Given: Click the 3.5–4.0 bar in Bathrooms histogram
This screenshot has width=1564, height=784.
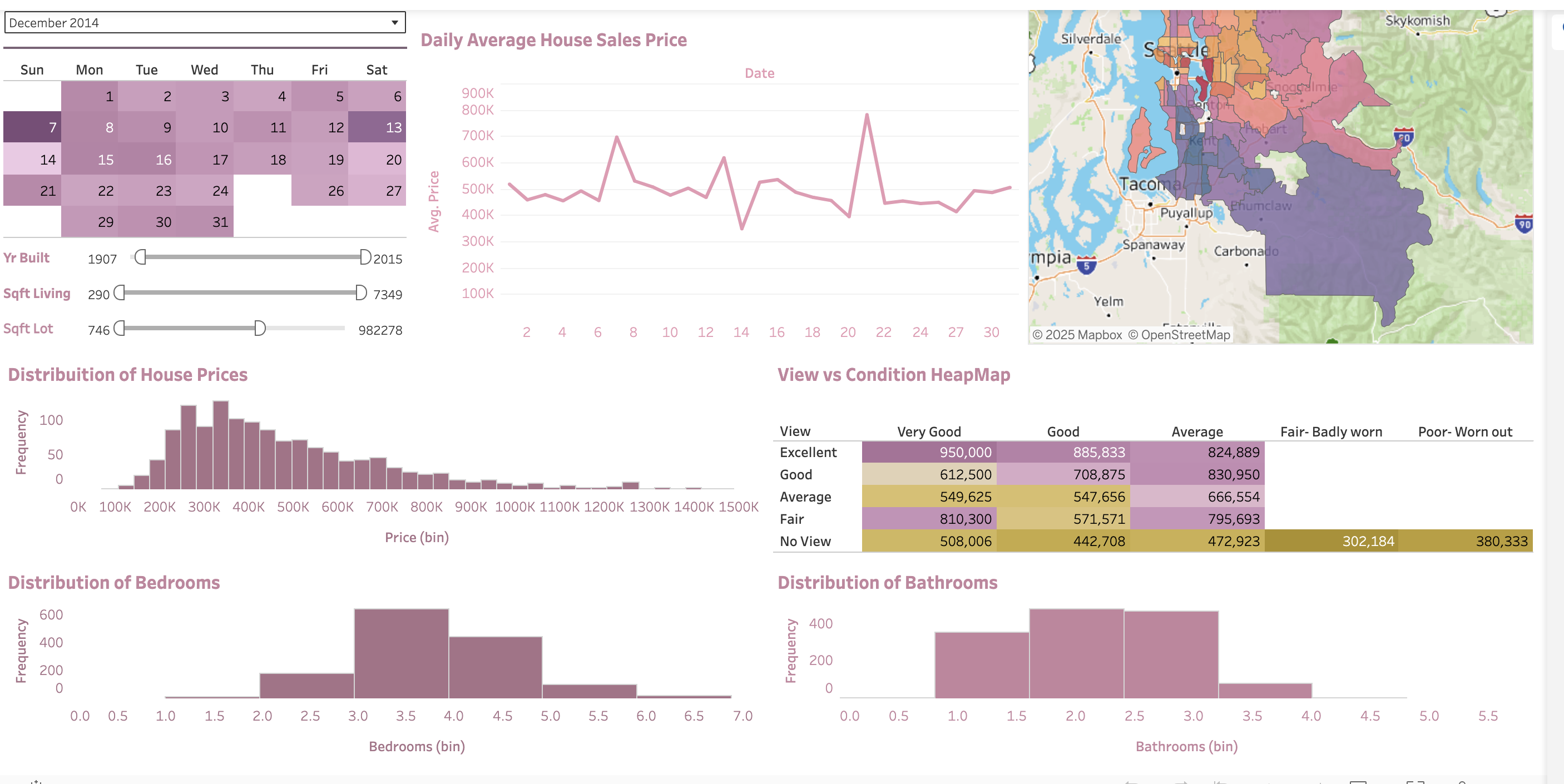Looking at the screenshot, I should point(1265,691).
